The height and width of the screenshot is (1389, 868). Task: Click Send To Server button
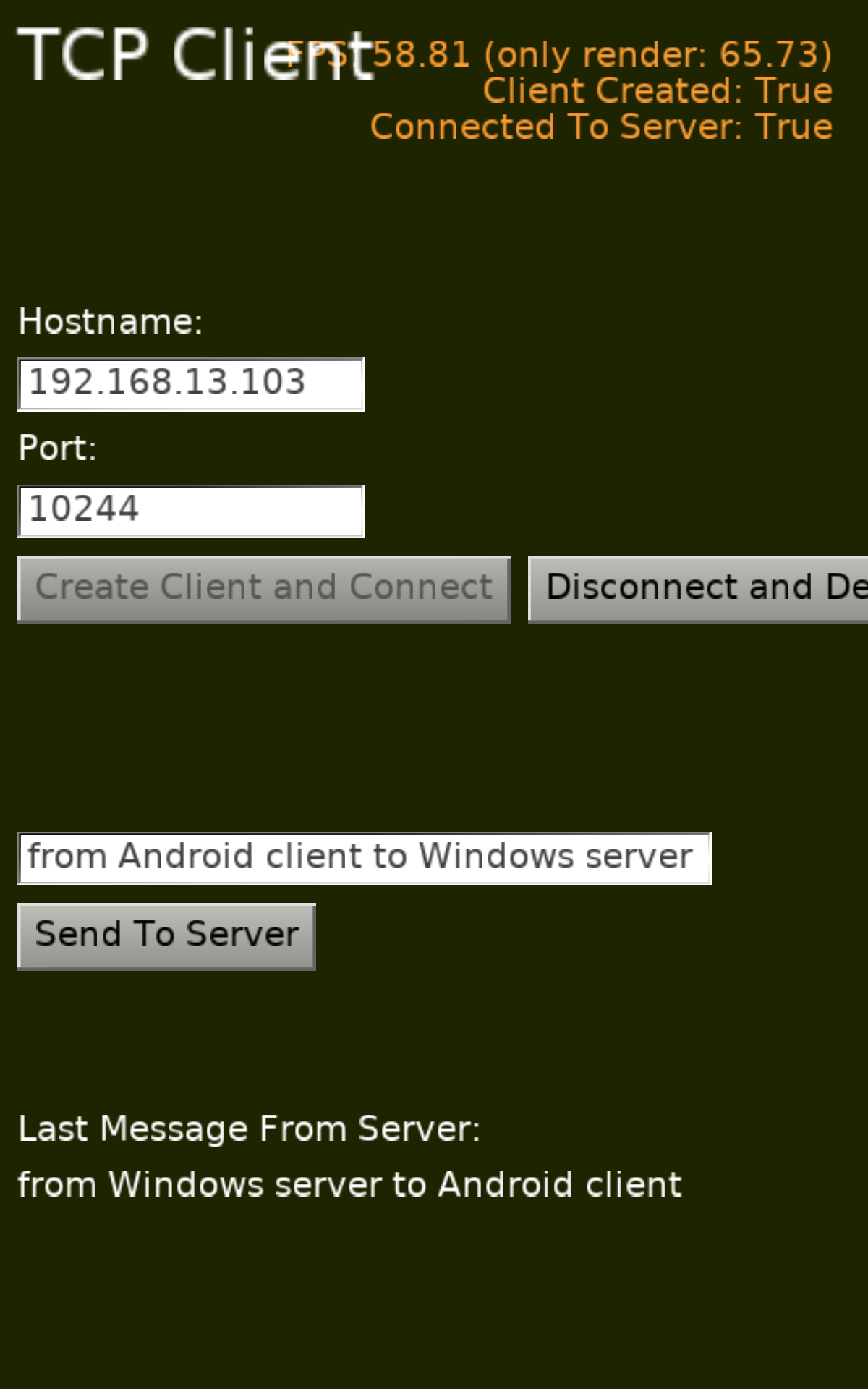click(166, 936)
